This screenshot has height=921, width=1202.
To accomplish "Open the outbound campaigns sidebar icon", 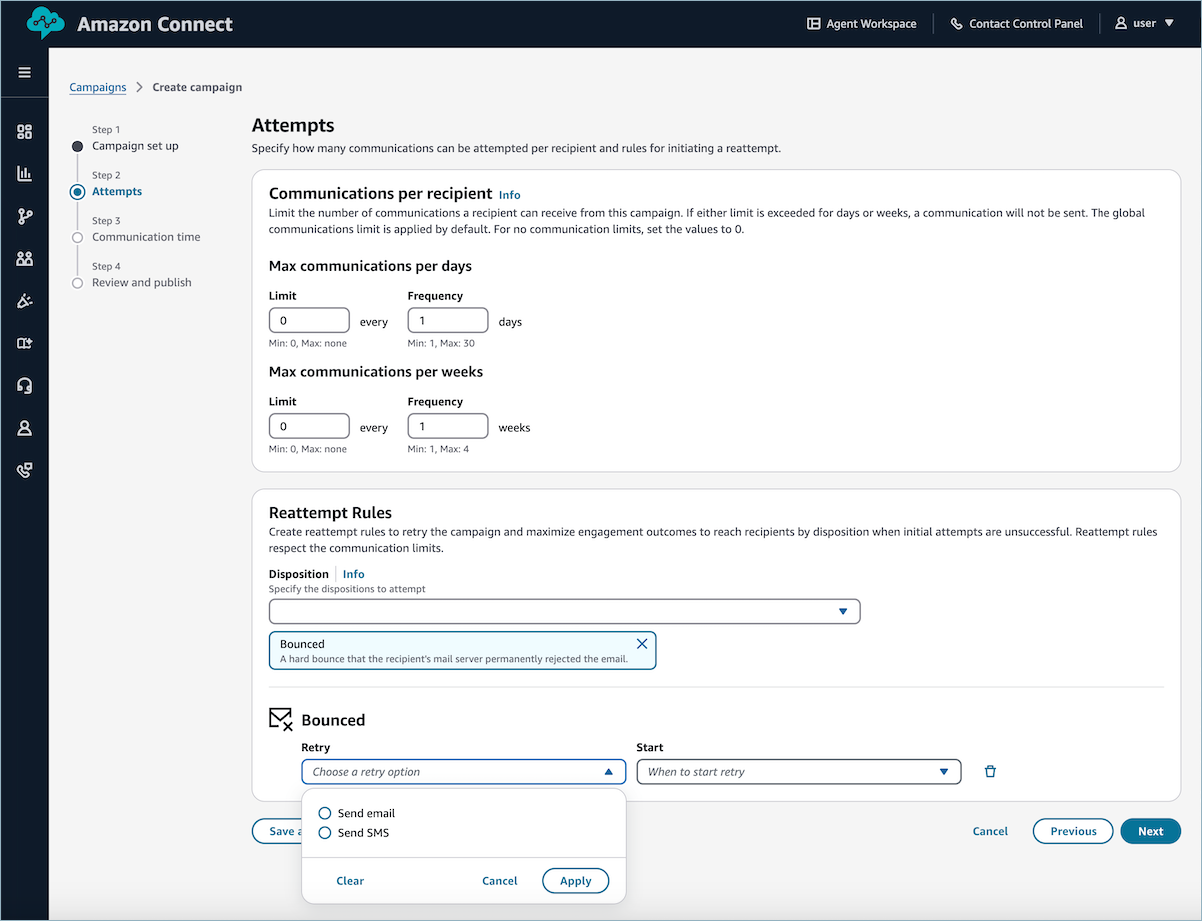I will coord(25,301).
